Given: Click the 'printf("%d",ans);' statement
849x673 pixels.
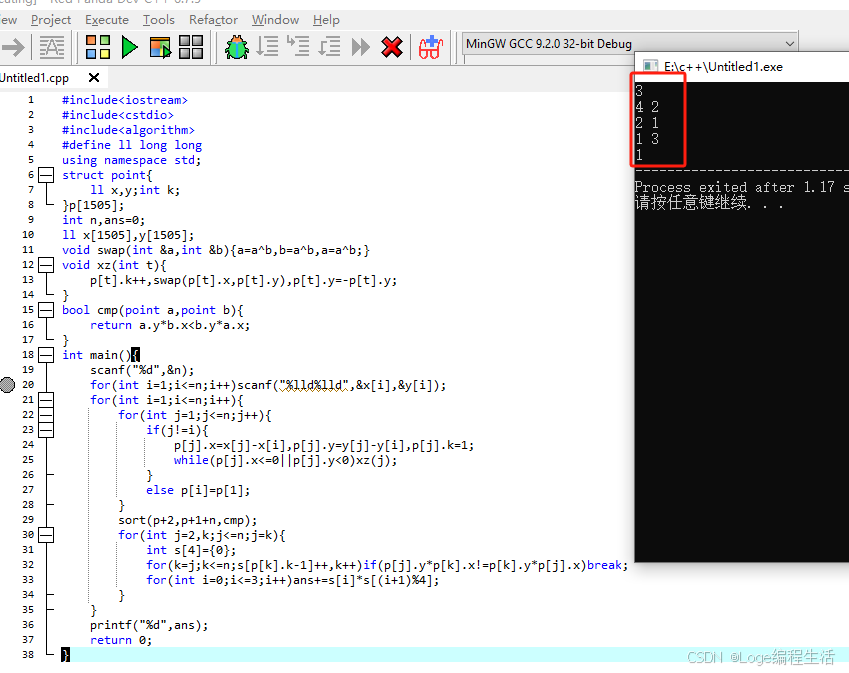Looking at the screenshot, I should (149, 625).
